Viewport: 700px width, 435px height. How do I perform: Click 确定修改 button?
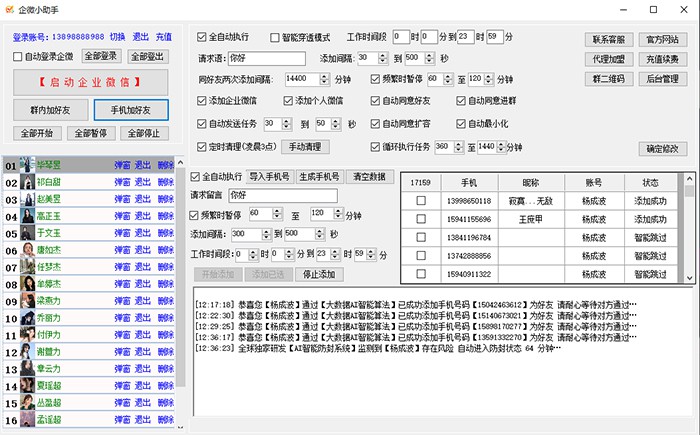(x=662, y=149)
